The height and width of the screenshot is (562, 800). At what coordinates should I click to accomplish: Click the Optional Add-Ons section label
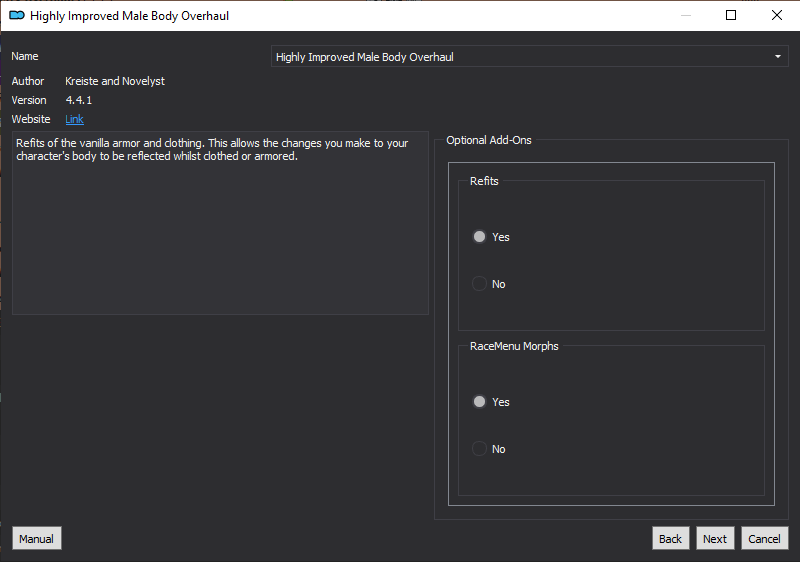click(x=489, y=140)
